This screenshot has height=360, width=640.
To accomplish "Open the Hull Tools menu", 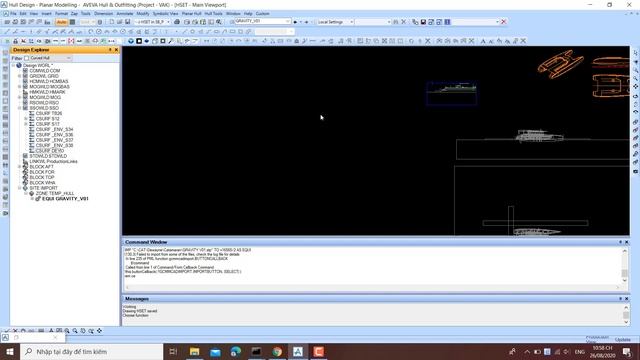I will point(213,13).
